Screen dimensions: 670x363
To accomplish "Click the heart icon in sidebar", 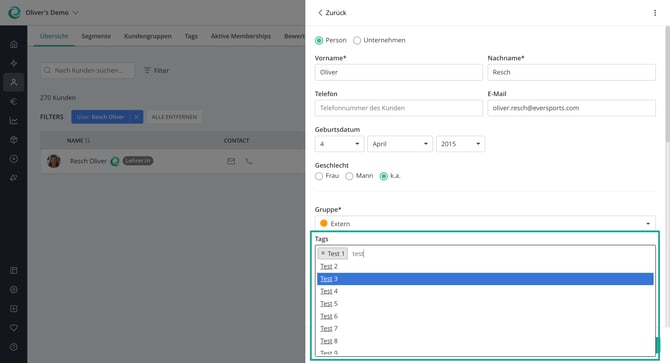I will (x=14, y=328).
